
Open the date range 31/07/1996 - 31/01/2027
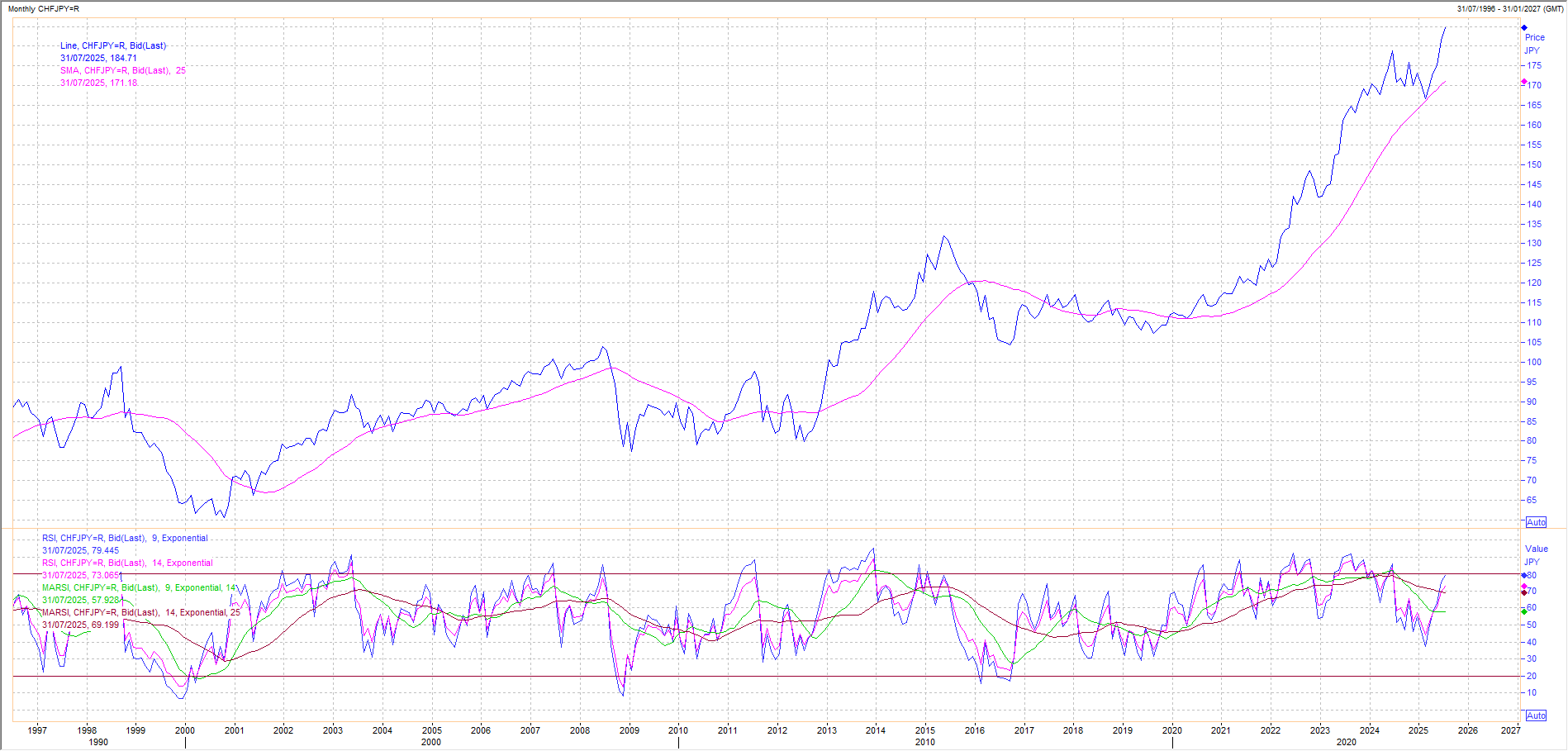pos(1509,9)
